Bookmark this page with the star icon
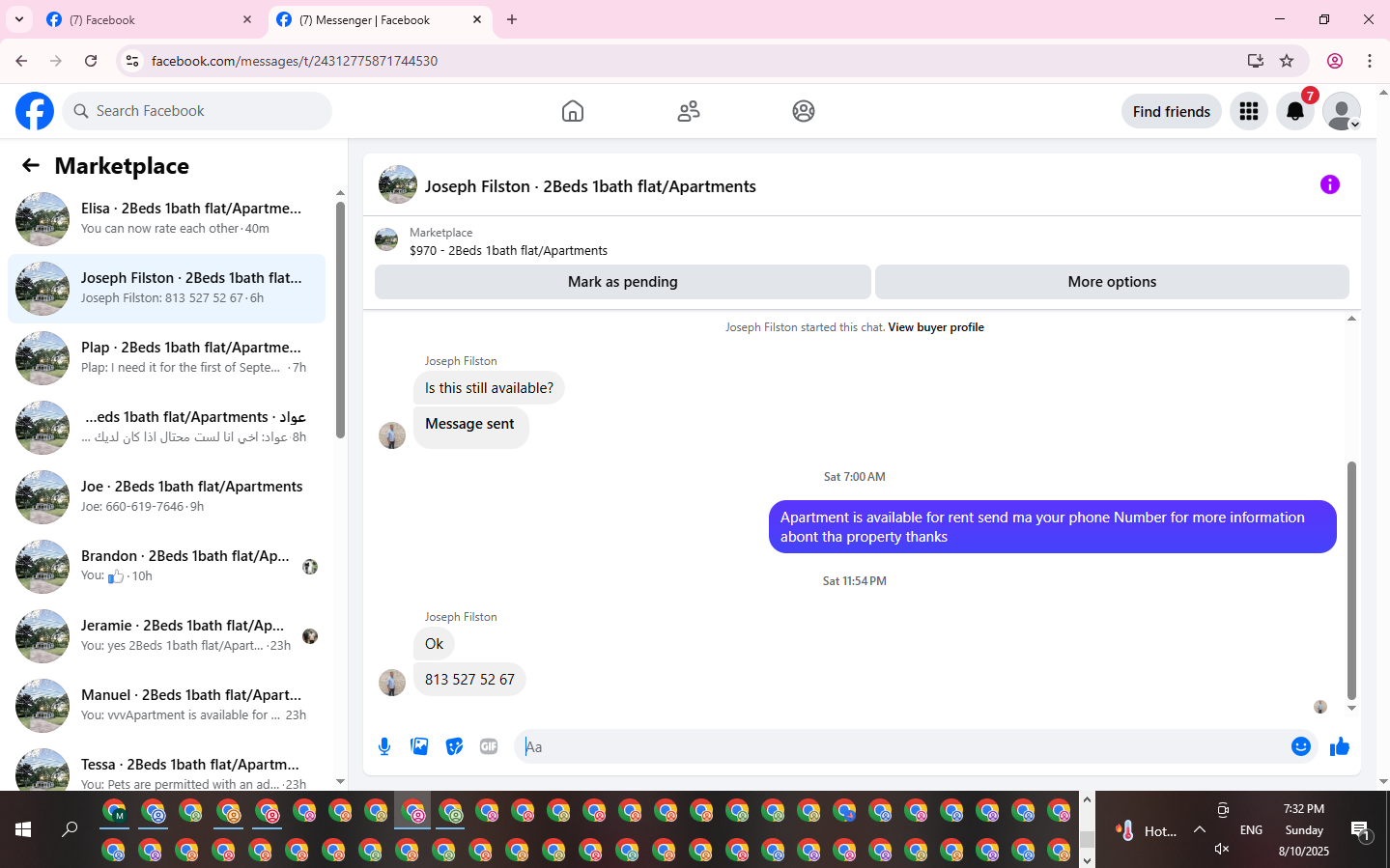Viewport: 1390px width, 868px height. (x=1287, y=61)
